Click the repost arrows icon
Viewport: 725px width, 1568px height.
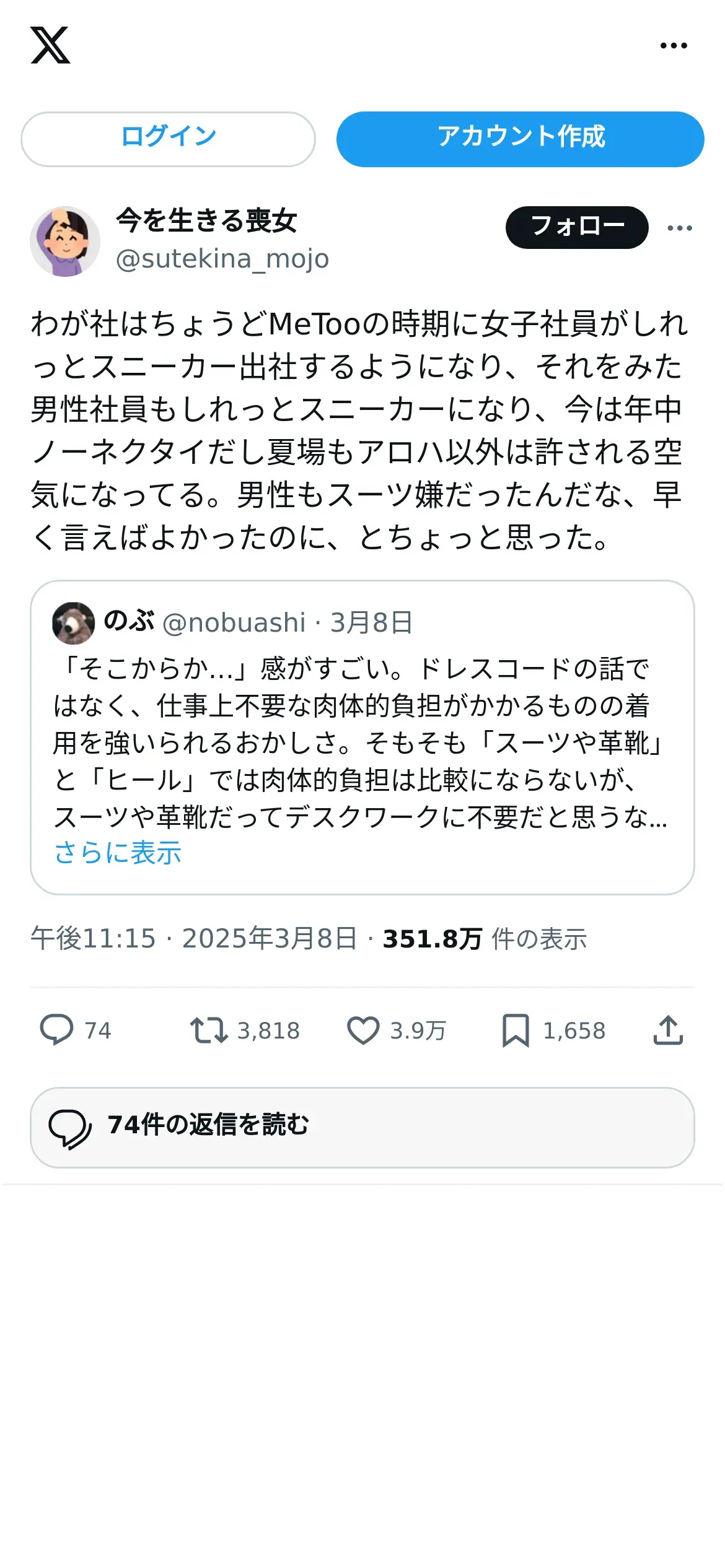209,1030
